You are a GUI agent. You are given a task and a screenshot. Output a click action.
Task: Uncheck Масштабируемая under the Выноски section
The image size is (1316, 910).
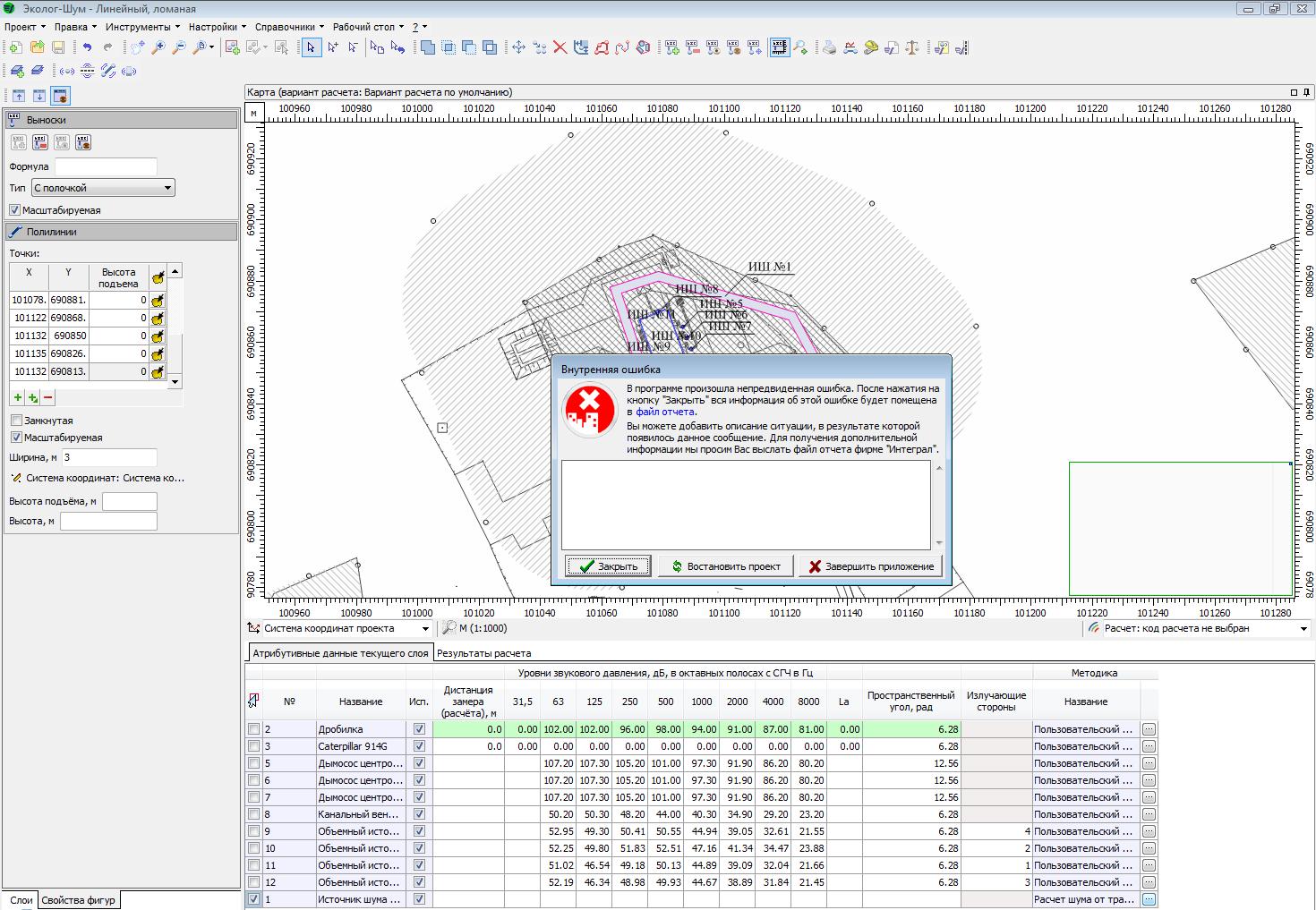15,210
